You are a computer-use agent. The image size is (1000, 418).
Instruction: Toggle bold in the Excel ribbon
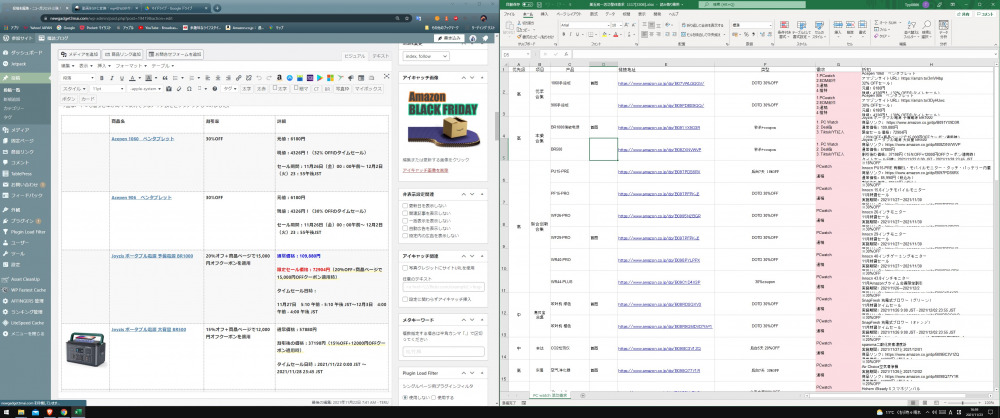click(563, 34)
